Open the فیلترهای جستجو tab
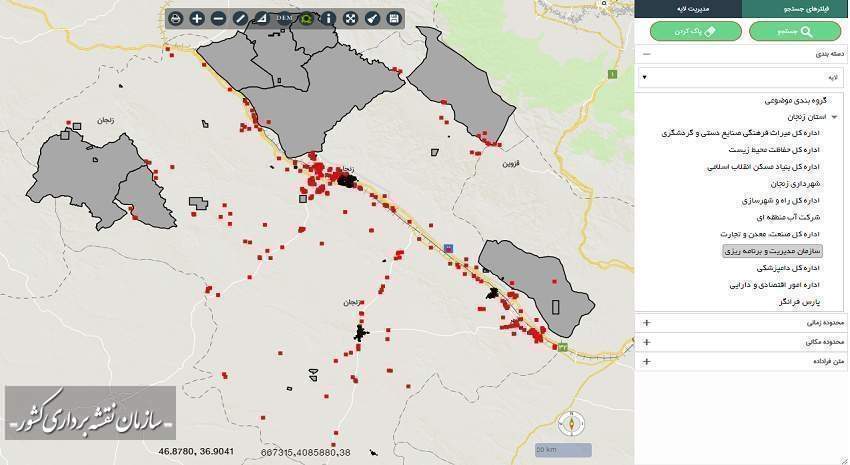The width and height of the screenshot is (850, 465). 796,8
